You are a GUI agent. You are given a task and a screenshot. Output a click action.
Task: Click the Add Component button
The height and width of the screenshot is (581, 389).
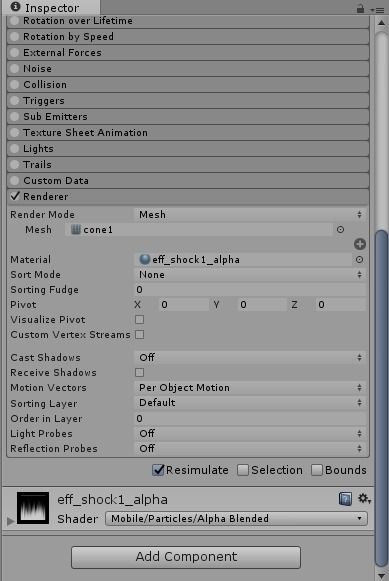pyautogui.click(x=186, y=557)
